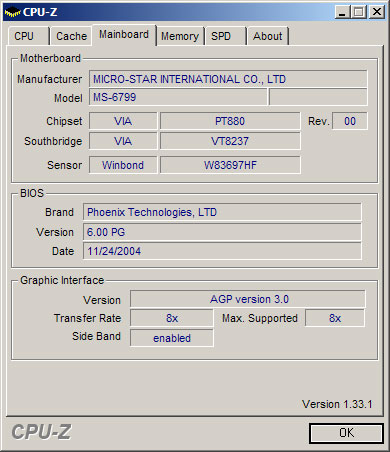The width and height of the screenshot is (390, 452).
Task: Click the Manufacturer label
Action: click(49, 79)
